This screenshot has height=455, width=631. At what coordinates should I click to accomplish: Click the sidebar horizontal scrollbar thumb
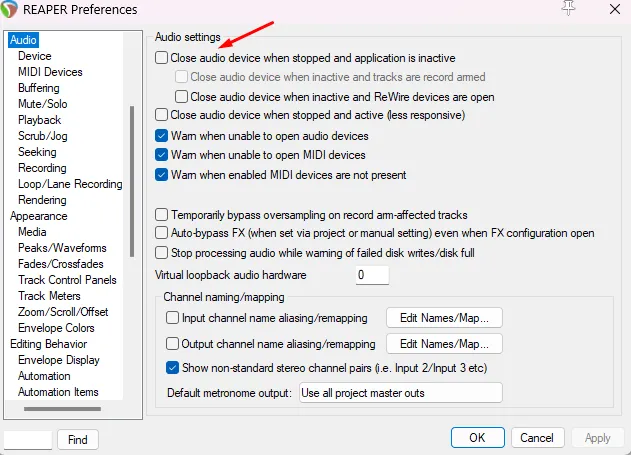point(62,409)
